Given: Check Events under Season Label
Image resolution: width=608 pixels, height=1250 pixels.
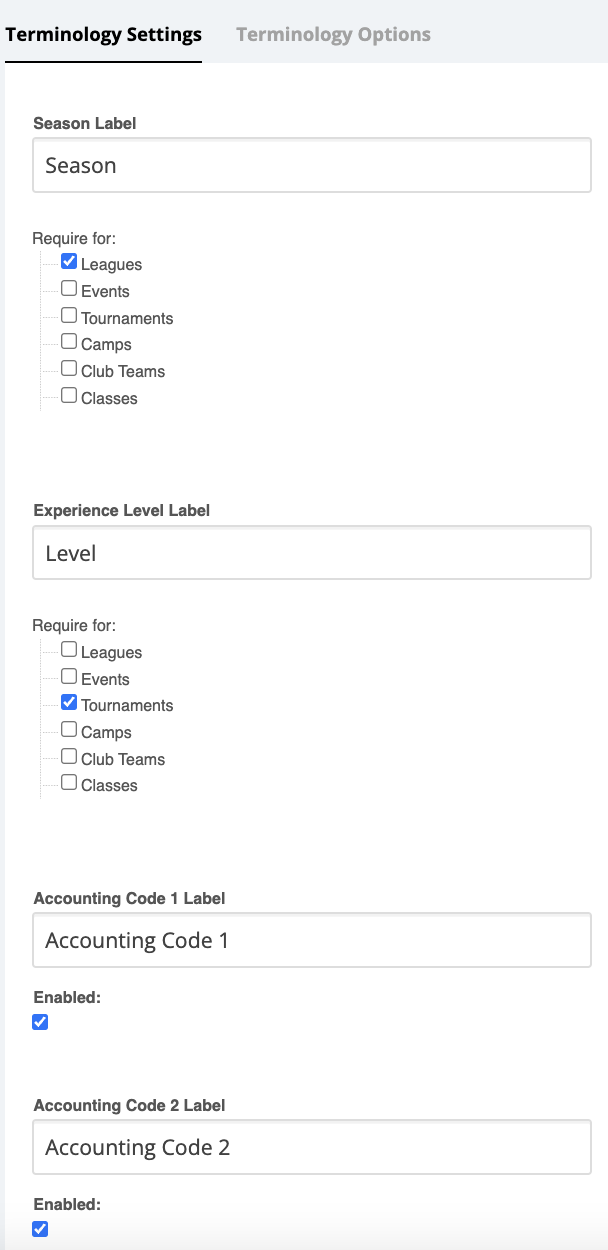Looking at the screenshot, I should pos(69,289).
